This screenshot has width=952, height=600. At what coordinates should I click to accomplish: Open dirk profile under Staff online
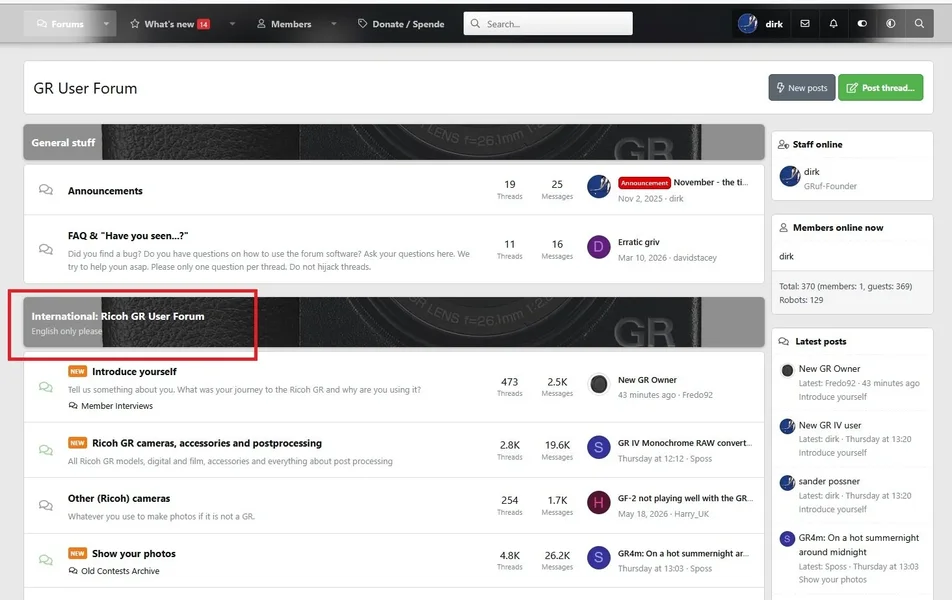tap(812, 172)
